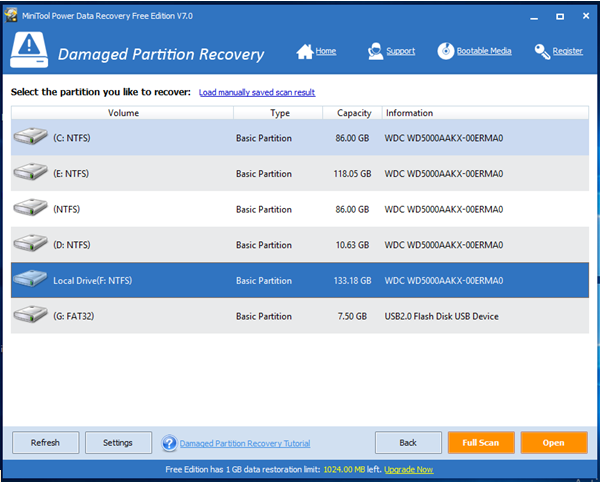
Task: Open the Support link
Action: click(401, 51)
